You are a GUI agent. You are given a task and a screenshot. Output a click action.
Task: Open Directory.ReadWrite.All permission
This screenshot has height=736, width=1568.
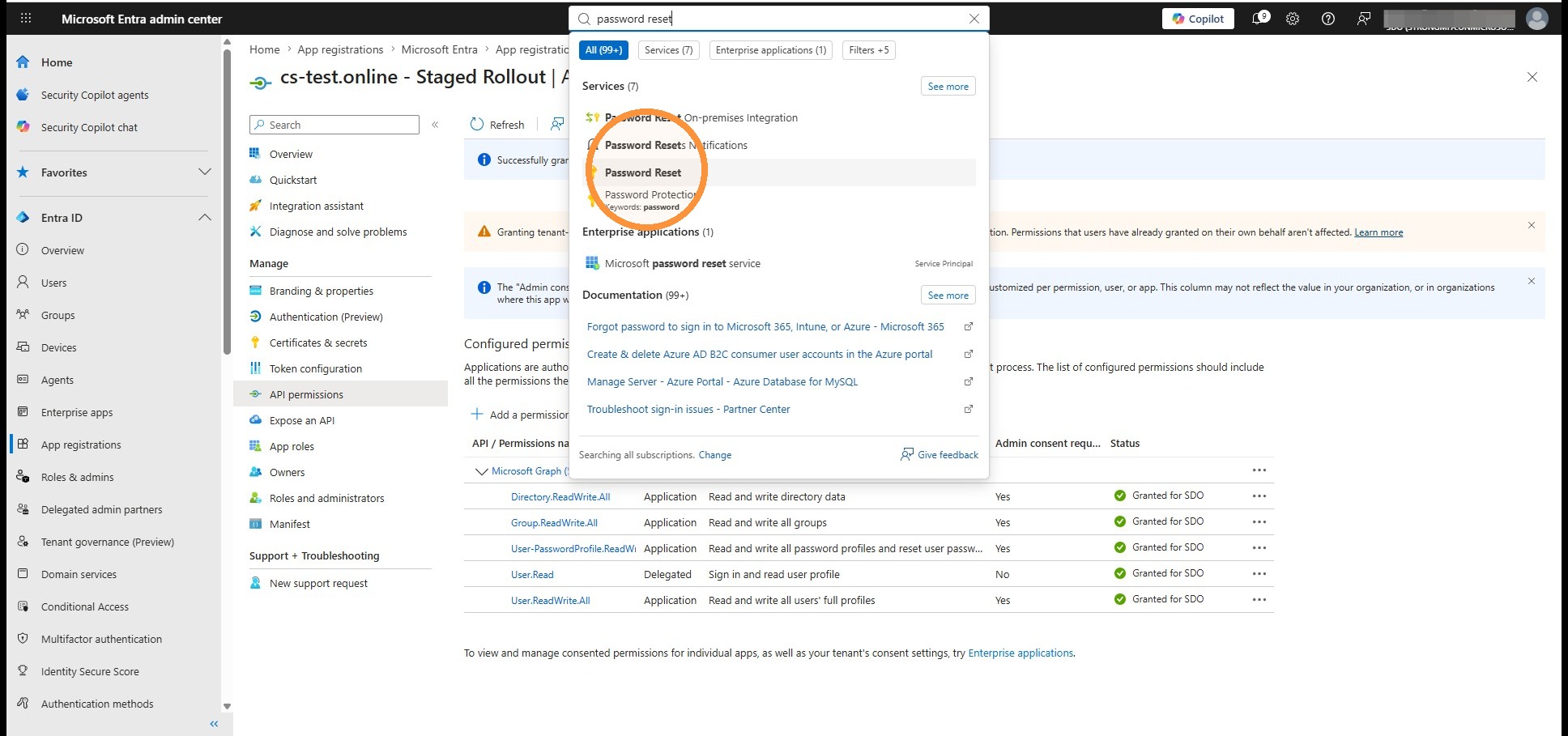coord(560,497)
